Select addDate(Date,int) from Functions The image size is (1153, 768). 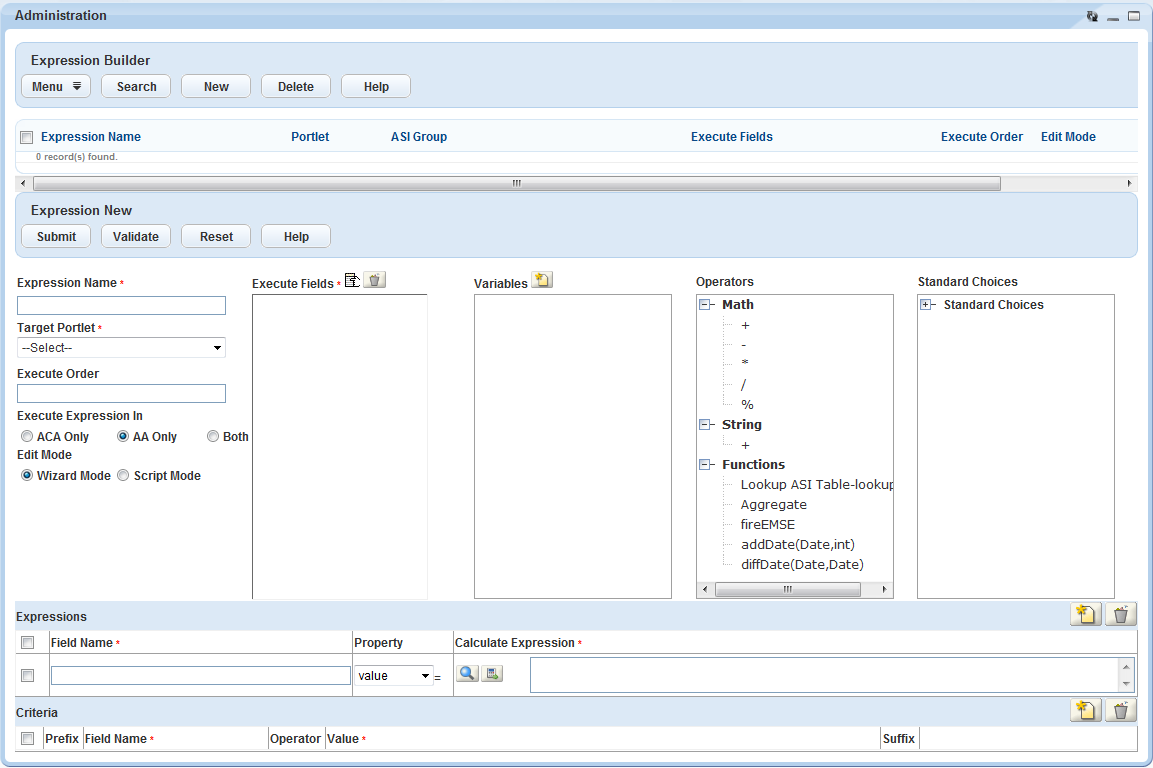coord(797,545)
